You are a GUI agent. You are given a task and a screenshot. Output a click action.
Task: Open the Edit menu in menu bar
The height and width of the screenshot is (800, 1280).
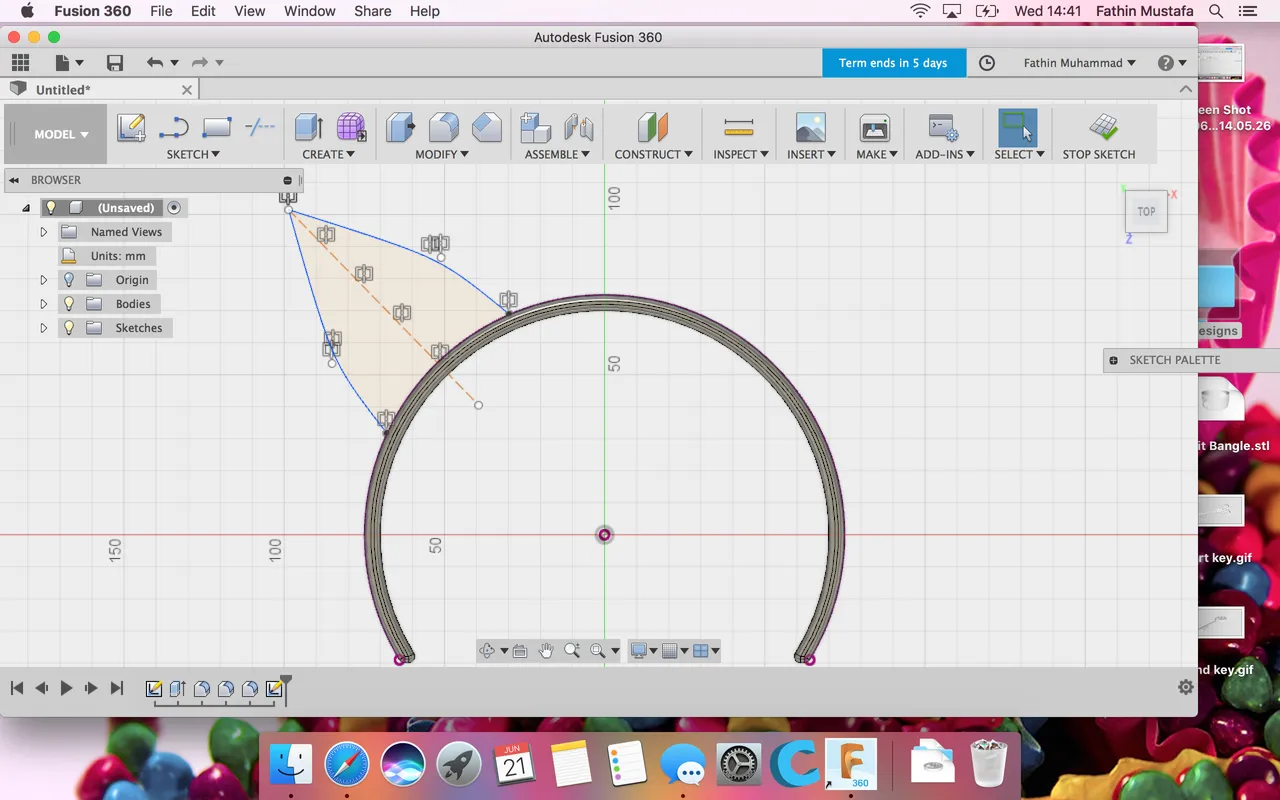[x=203, y=11]
